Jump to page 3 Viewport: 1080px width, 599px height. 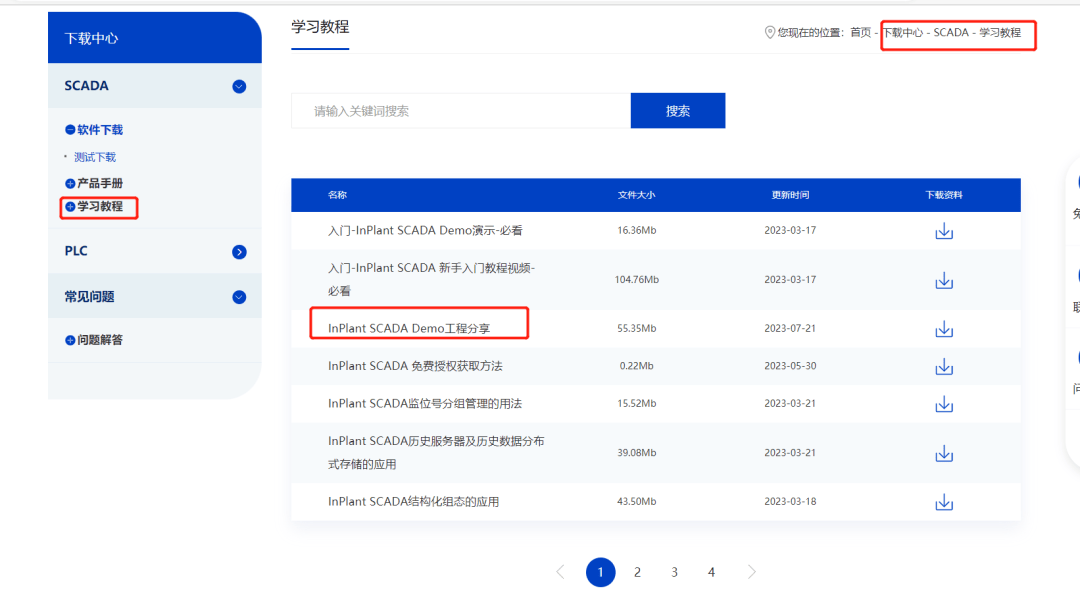674,572
